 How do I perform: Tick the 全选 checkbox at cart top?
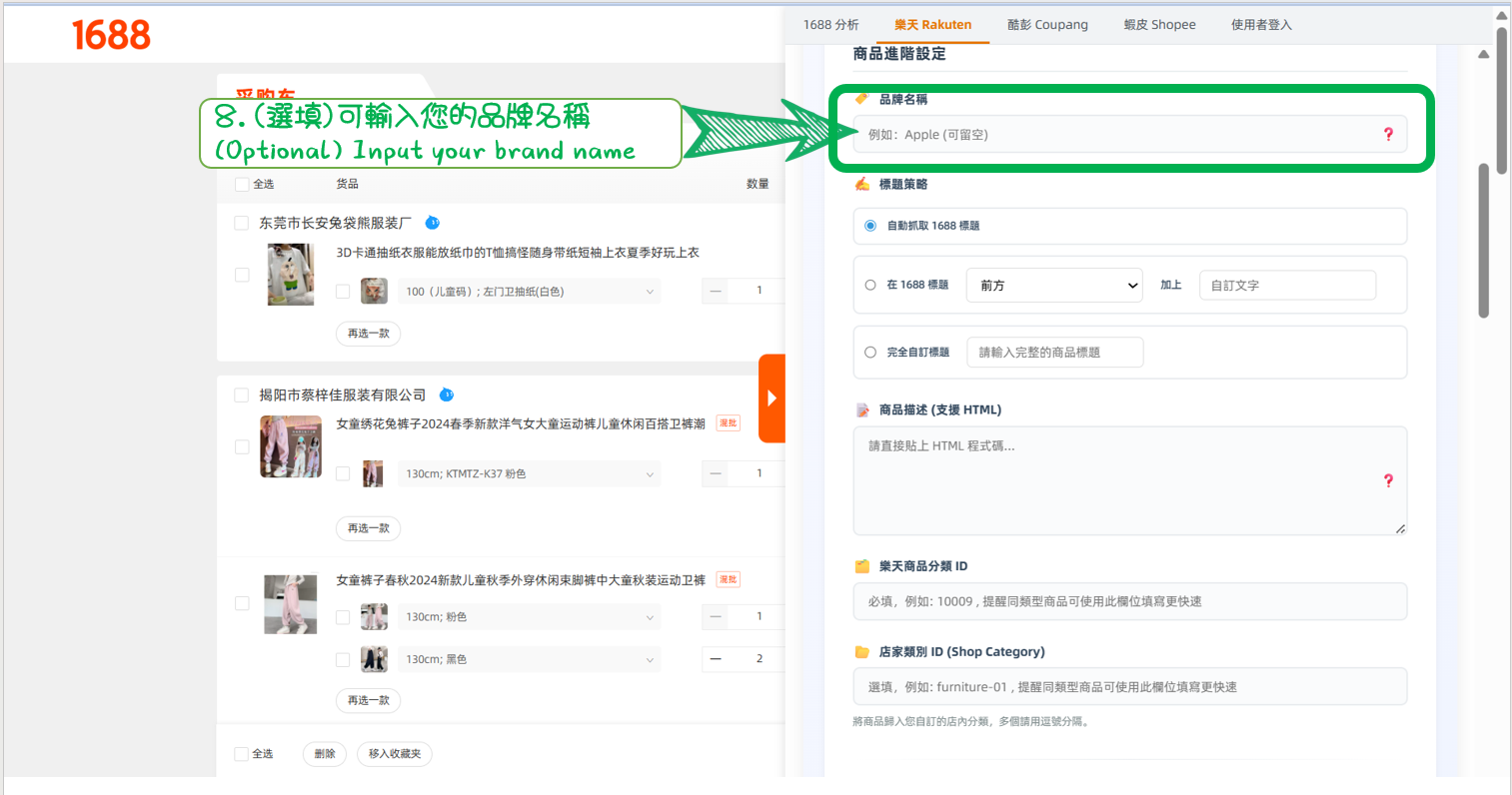click(x=242, y=184)
